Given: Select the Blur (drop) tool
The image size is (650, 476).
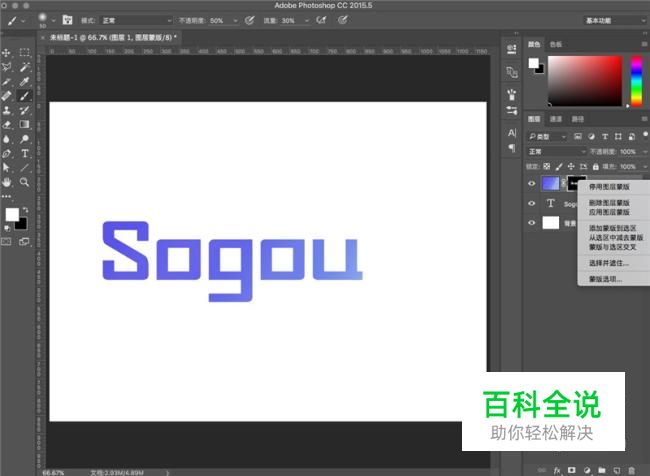Looking at the screenshot, I should click(x=6, y=139).
